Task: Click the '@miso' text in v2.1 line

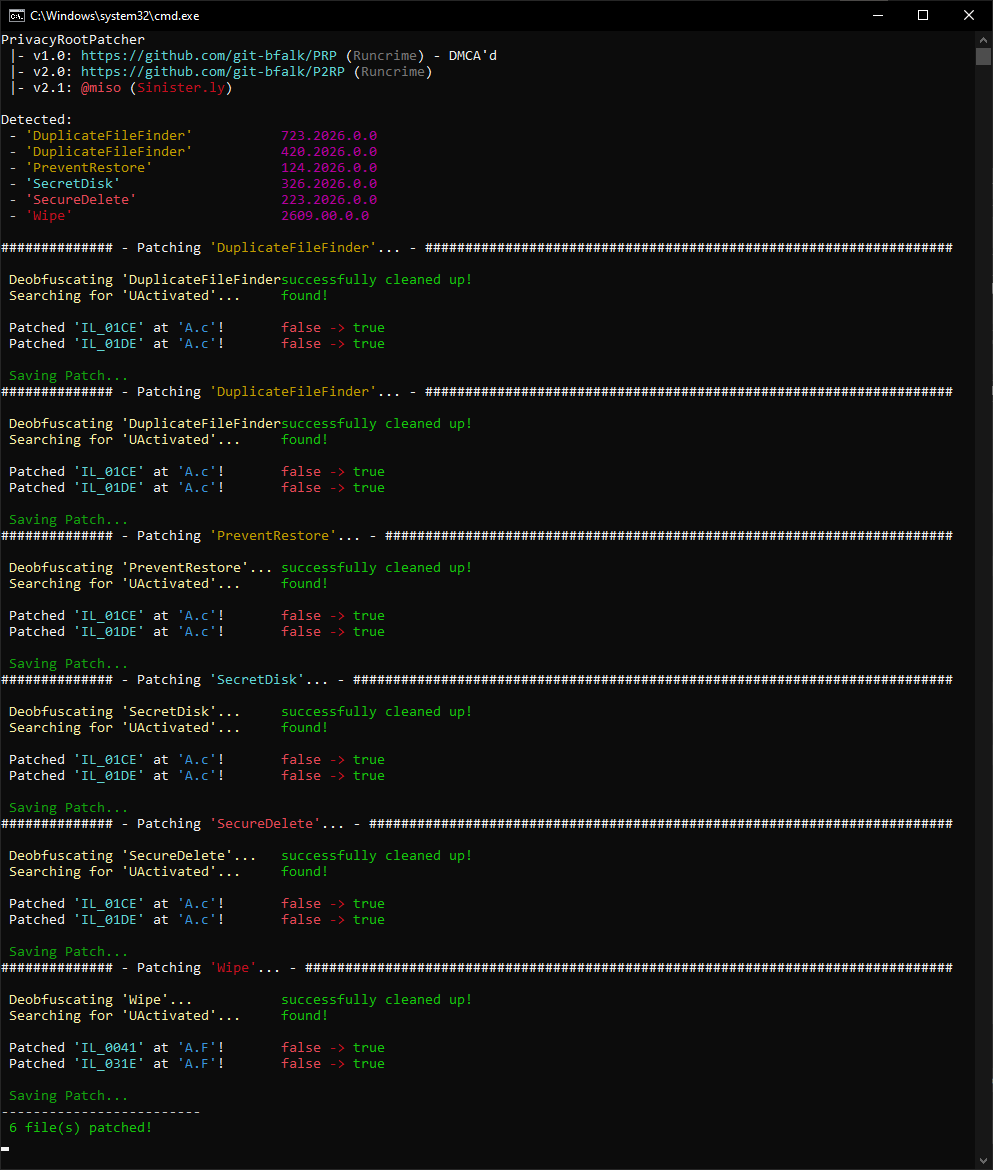Action: [101, 88]
